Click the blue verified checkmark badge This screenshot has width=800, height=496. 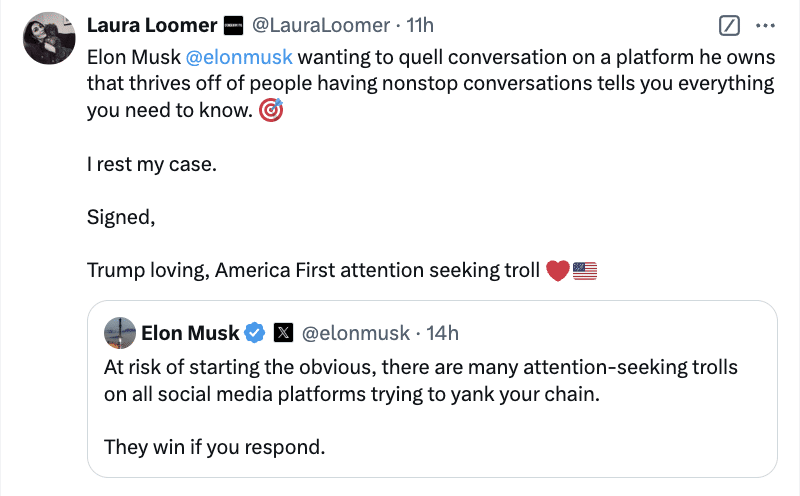coord(255,333)
